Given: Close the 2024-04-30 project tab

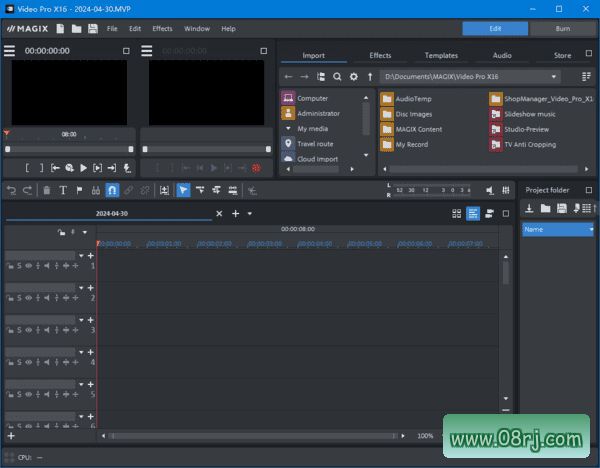Looking at the screenshot, I should tap(219, 214).
